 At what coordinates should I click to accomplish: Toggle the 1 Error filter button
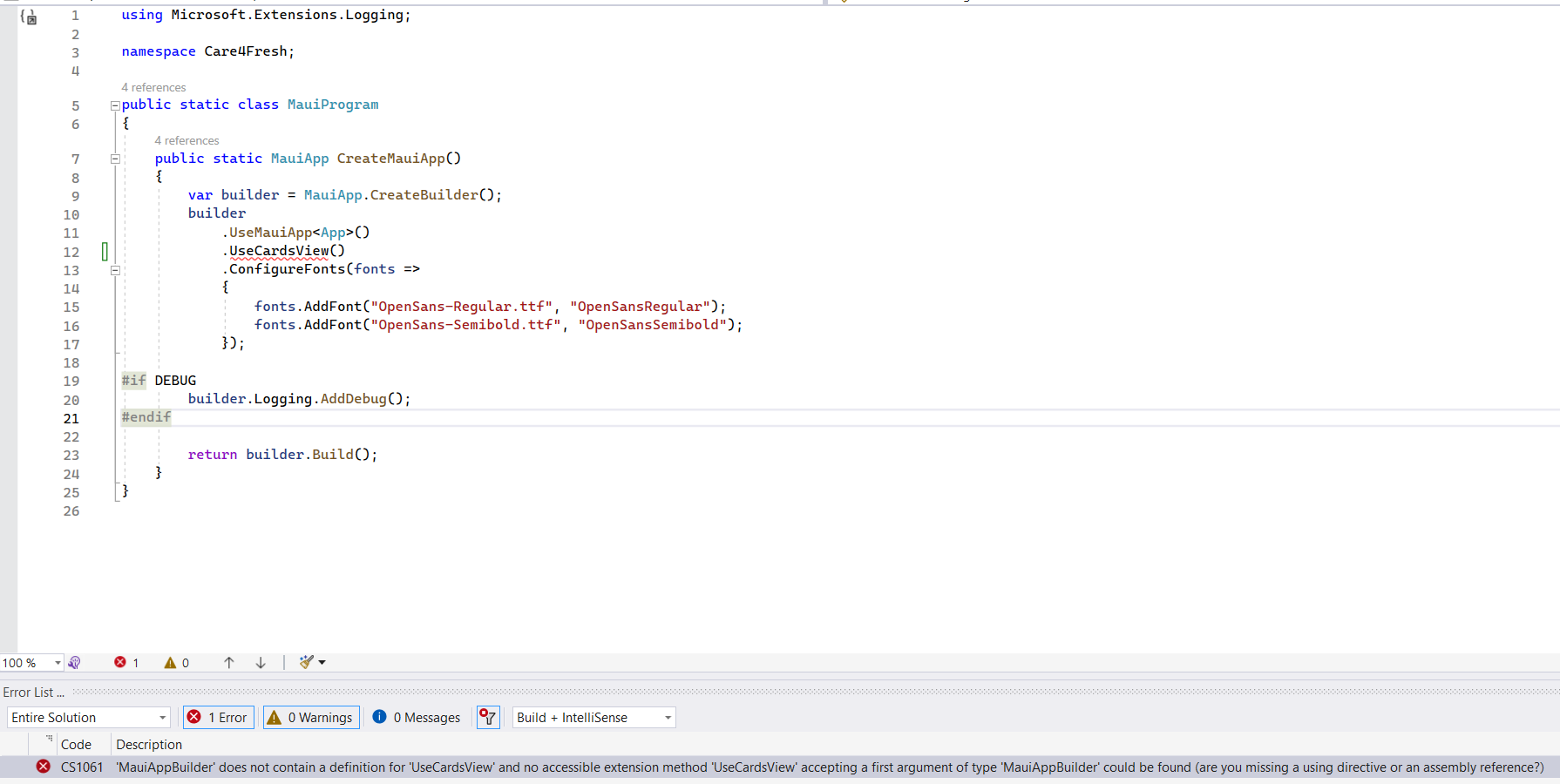[218, 717]
